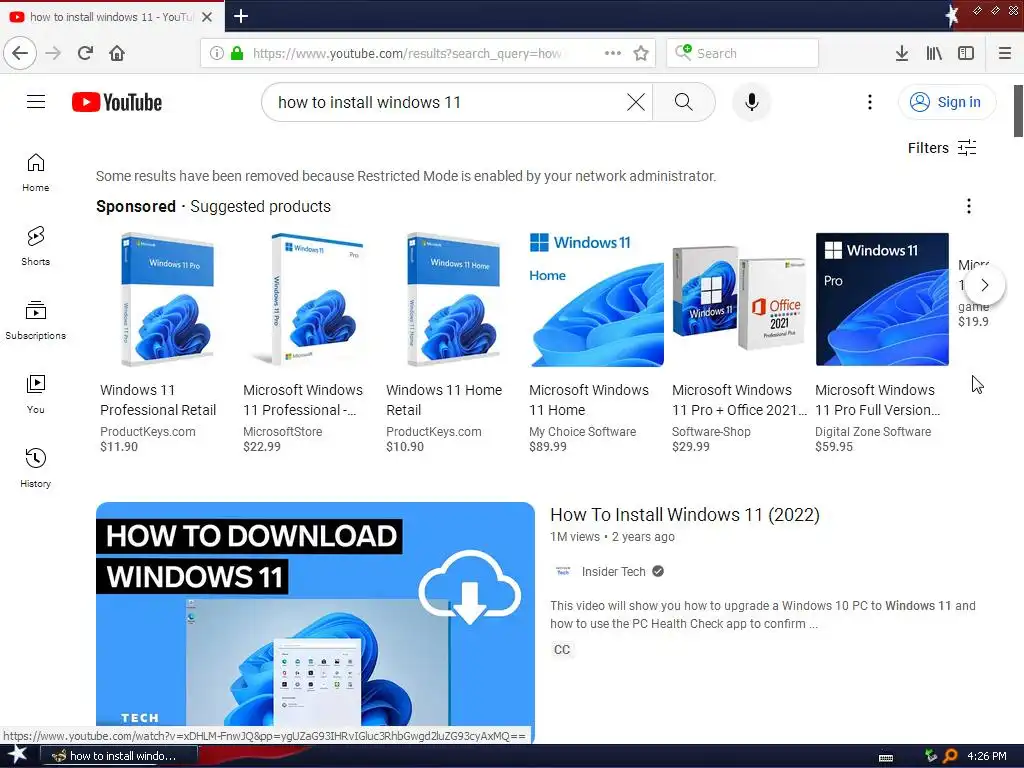Go back with the browser back arrow

point(20,53)
